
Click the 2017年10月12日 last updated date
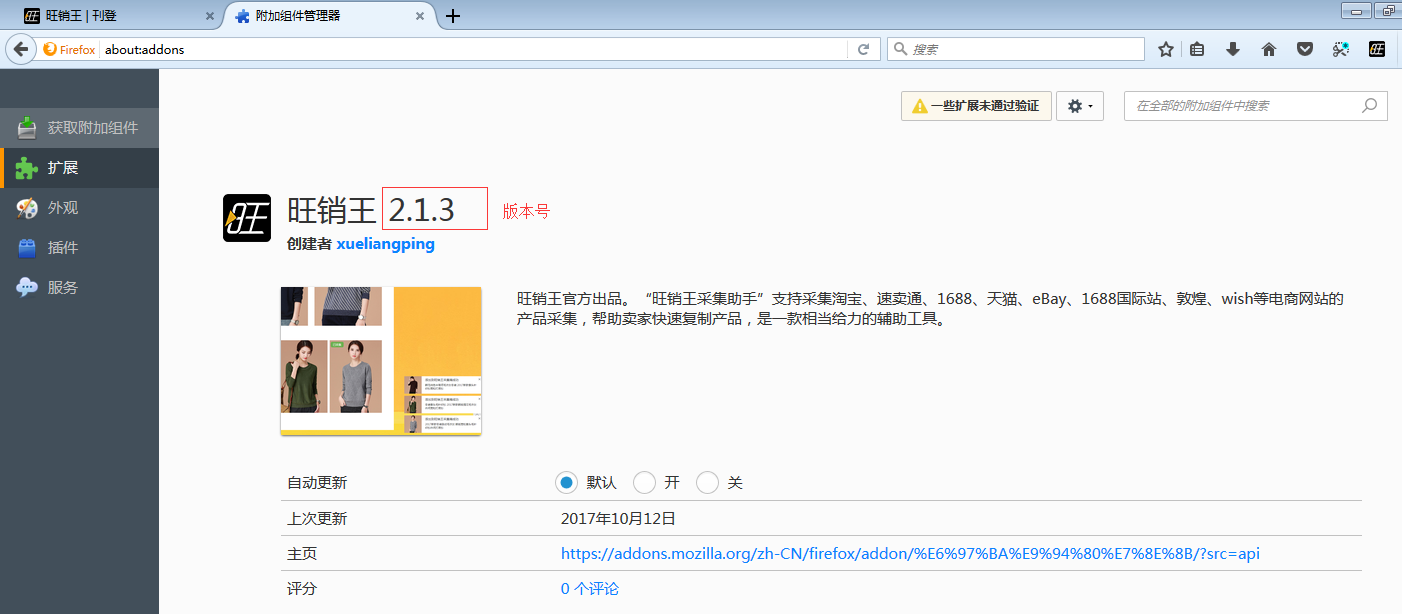pyautogui.click(x=619, y=519)
